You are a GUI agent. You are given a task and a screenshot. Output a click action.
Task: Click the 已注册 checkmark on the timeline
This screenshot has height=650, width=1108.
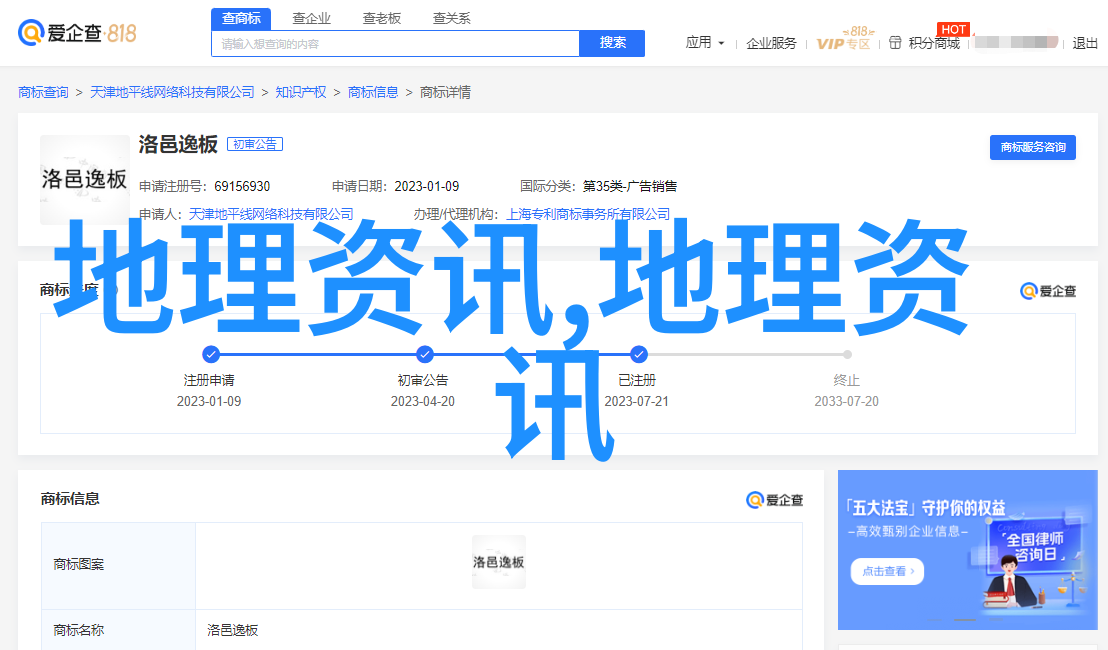tap(639, 354)
